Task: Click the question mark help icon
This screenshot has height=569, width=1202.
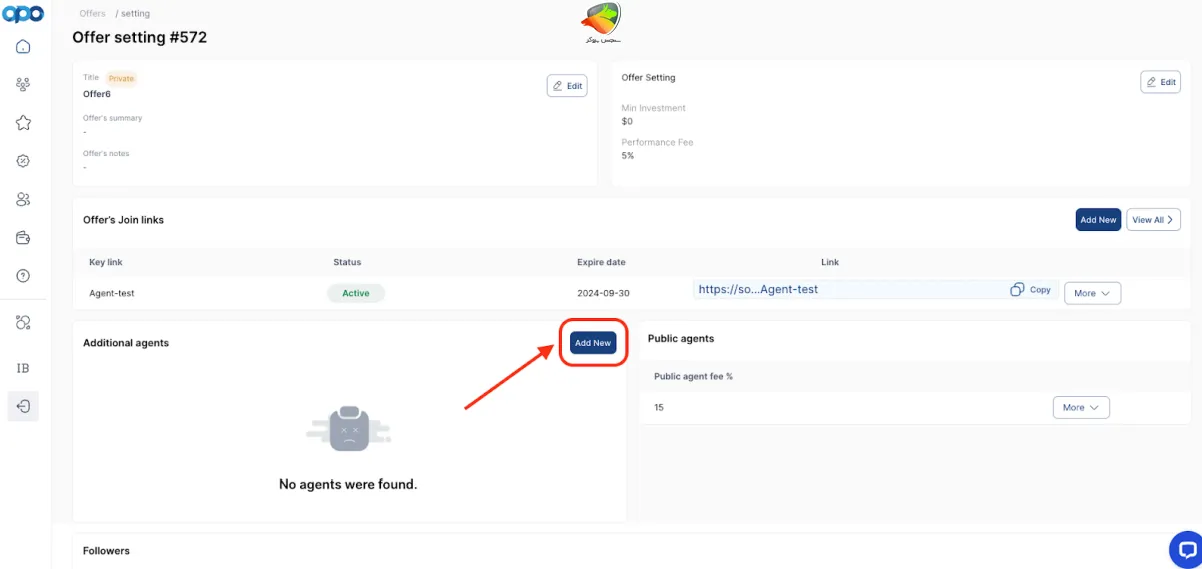Action: [x=23, y=276]
